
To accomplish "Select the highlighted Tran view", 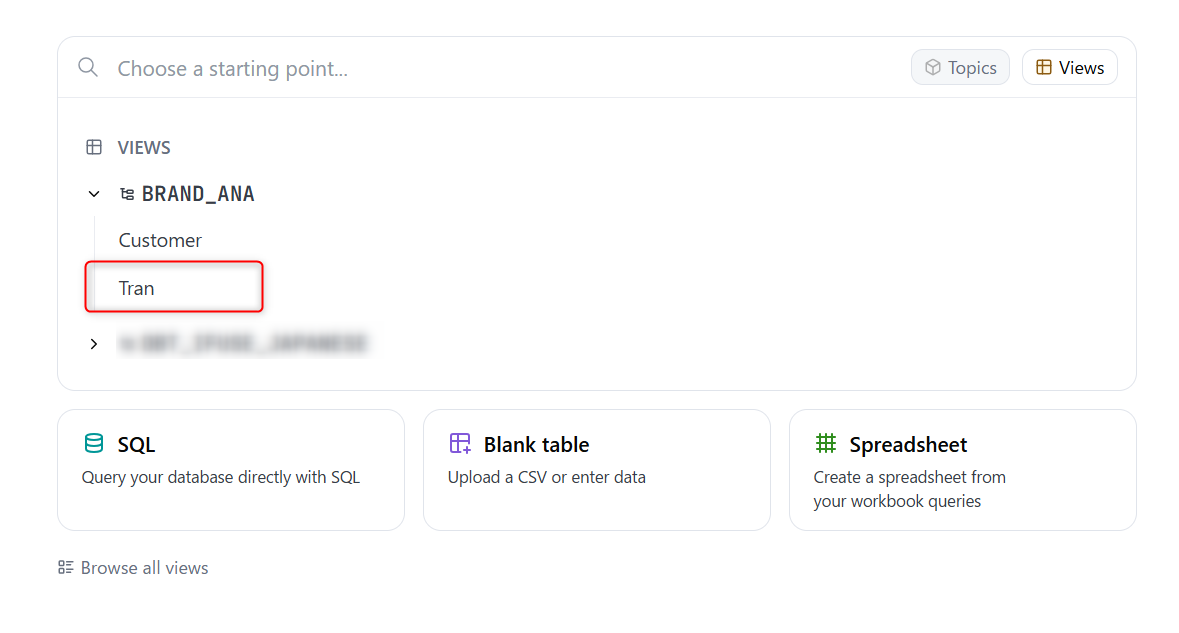I will coord(136,287).
